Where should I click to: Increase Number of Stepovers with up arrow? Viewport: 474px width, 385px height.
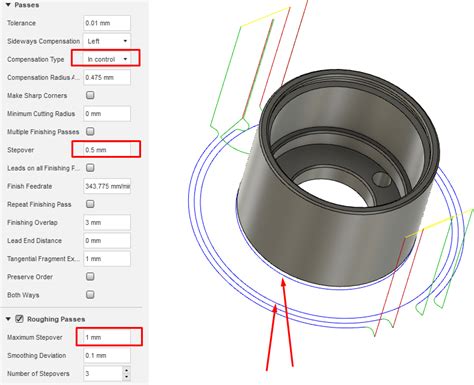126,370
